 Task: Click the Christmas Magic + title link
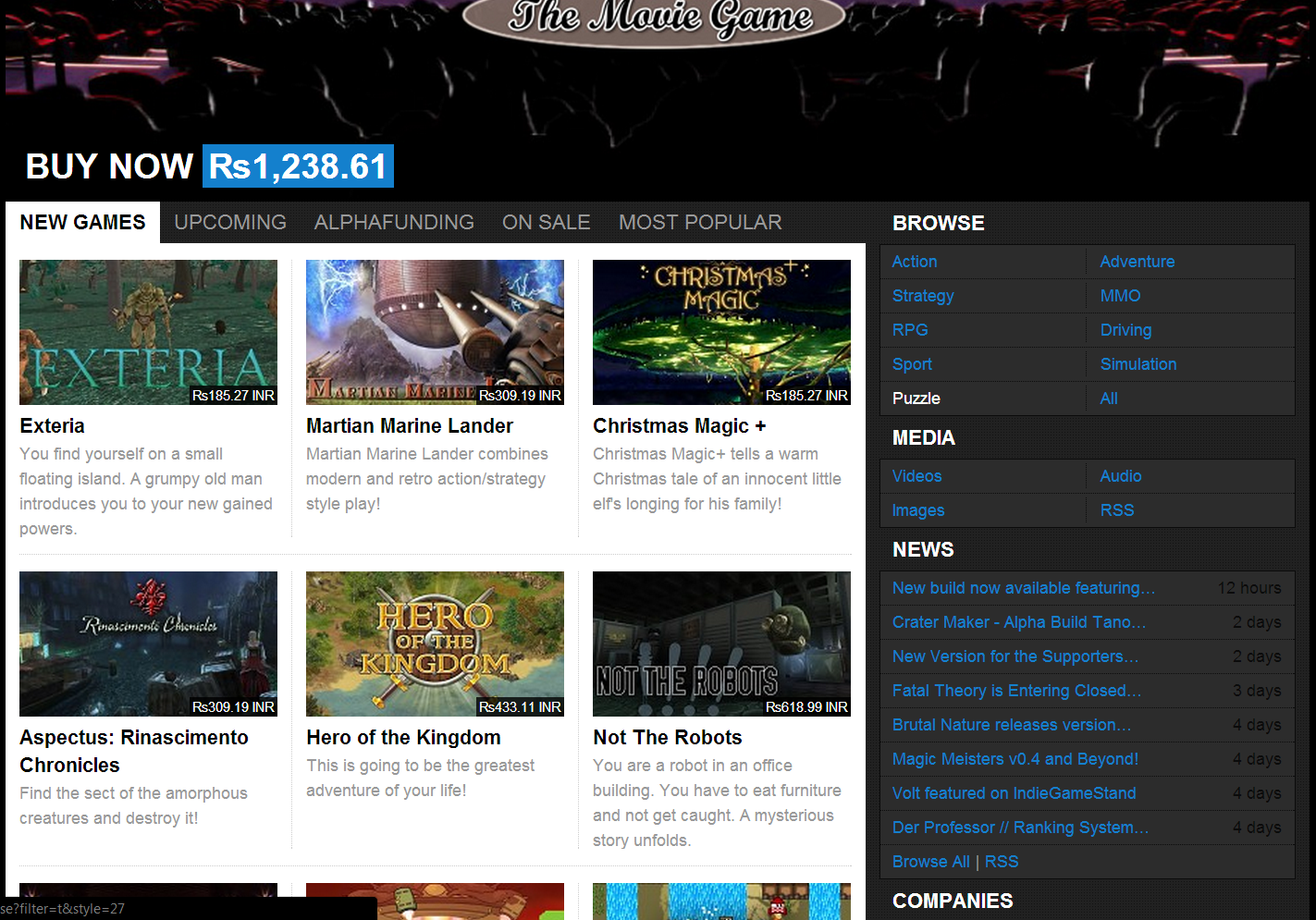coord(680,426)
